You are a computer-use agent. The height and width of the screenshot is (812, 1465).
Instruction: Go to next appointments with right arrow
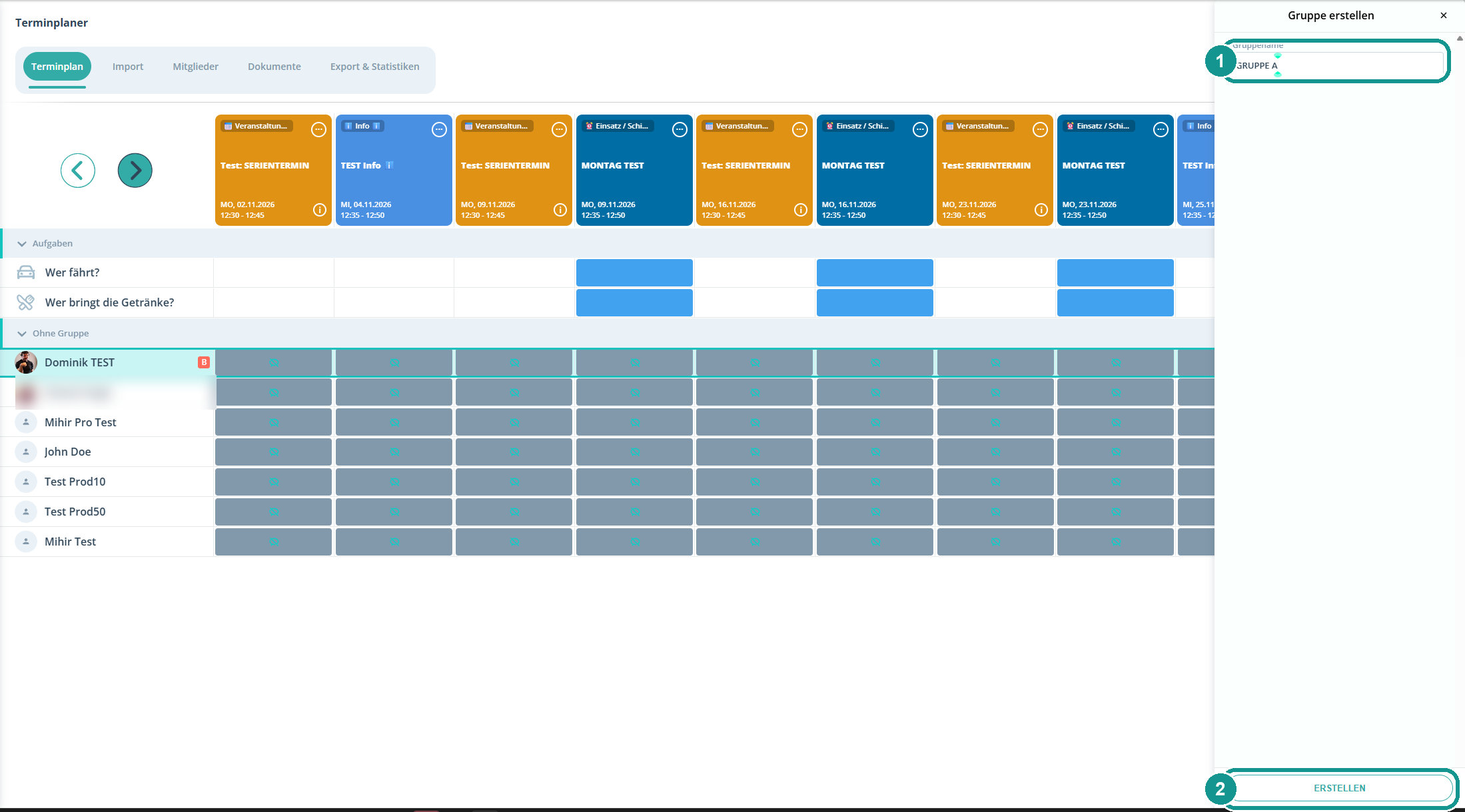coord(135,171)
